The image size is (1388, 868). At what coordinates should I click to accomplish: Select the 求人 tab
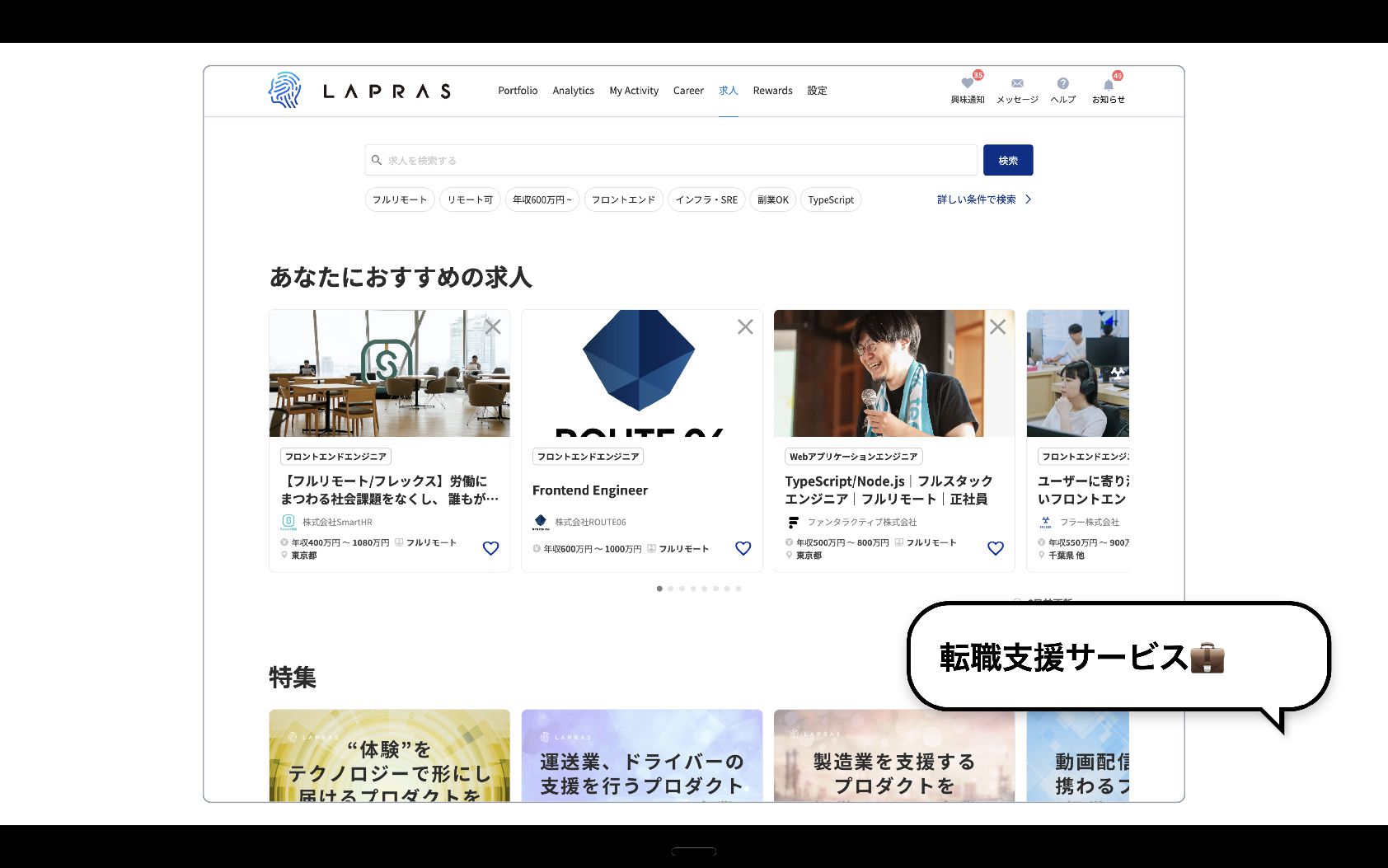coord(728,91)
